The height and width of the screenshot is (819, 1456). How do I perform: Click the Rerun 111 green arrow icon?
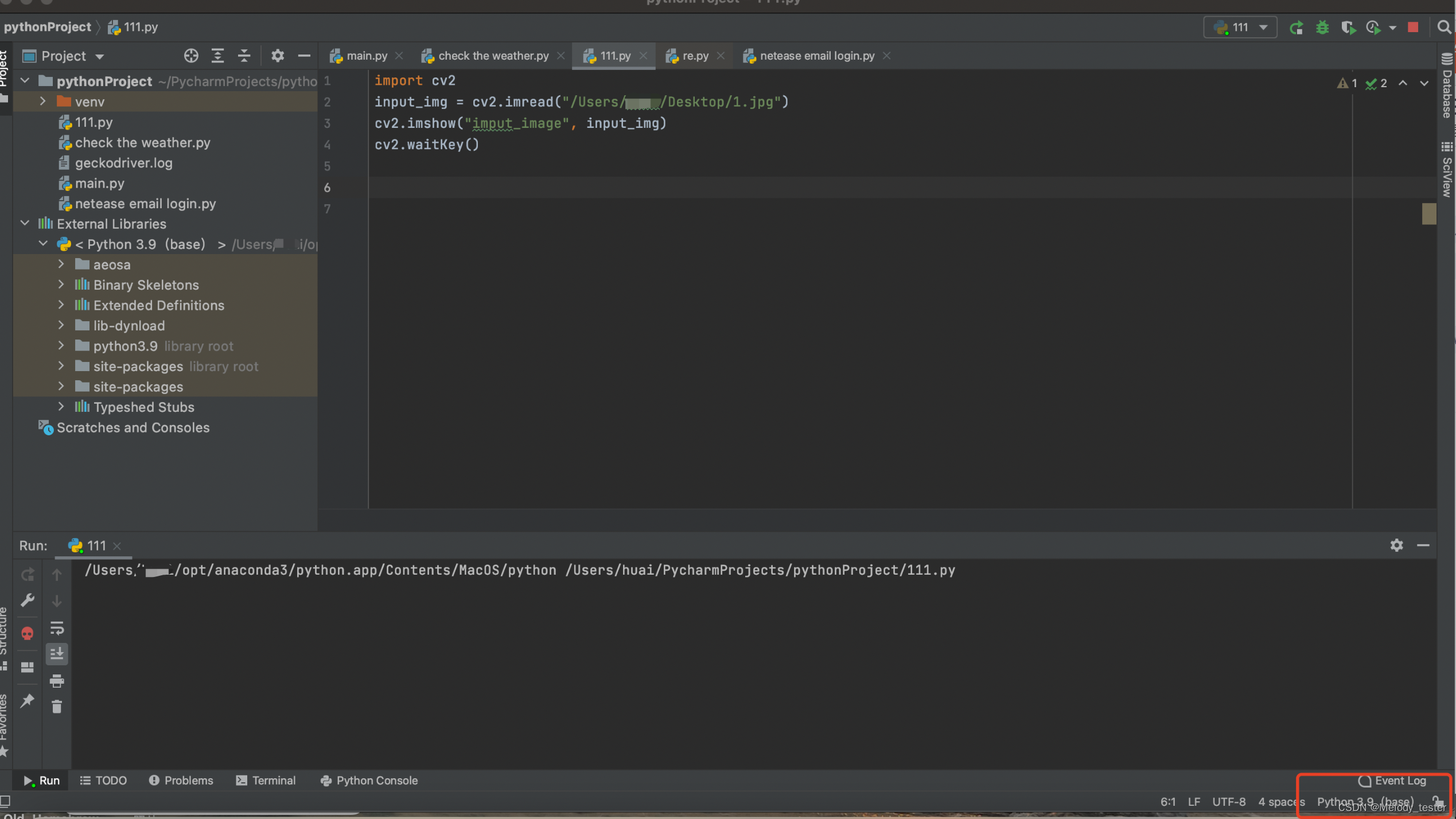pyautogui.click(x=1296, y=28)
